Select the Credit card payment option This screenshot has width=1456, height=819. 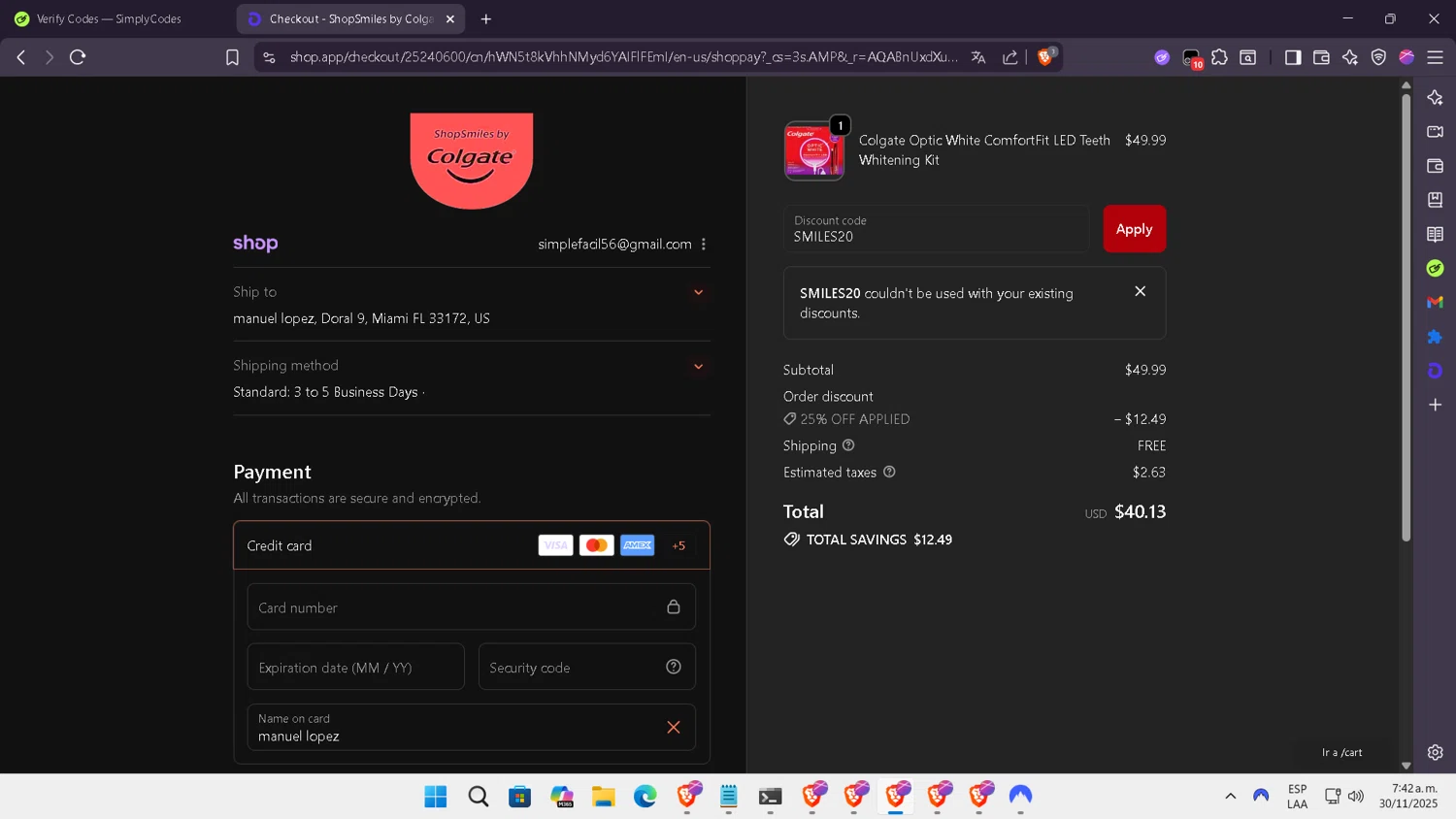[x=471, y=545]
